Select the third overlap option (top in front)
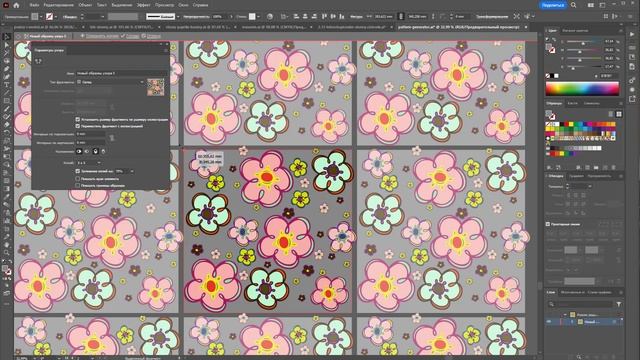Viewport: 640px width, 360px height. tap(96, 151)
